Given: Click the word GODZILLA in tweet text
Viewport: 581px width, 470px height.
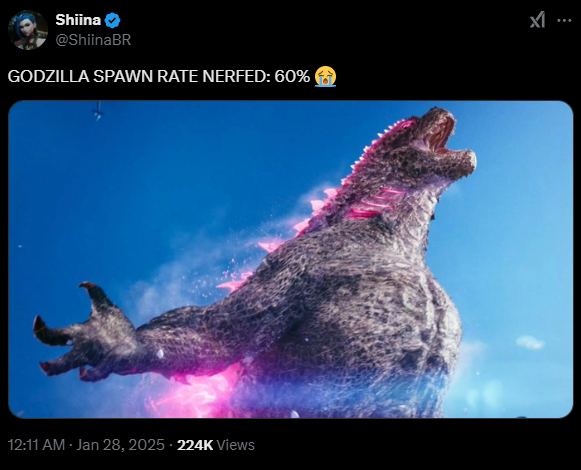Looking at the screenshot, I should click(x=48, y=76).
